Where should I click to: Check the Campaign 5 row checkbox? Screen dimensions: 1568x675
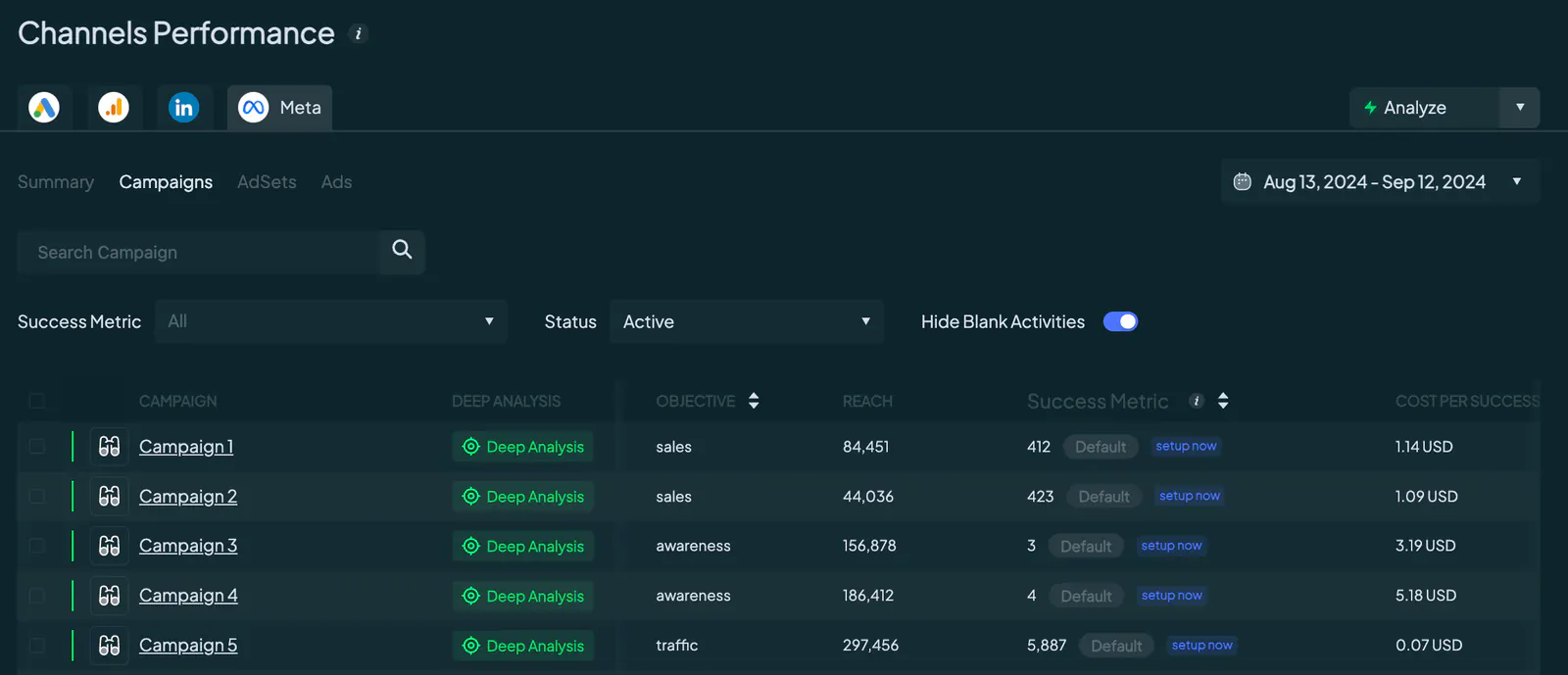pyautogui.click(x=37, y=646)
